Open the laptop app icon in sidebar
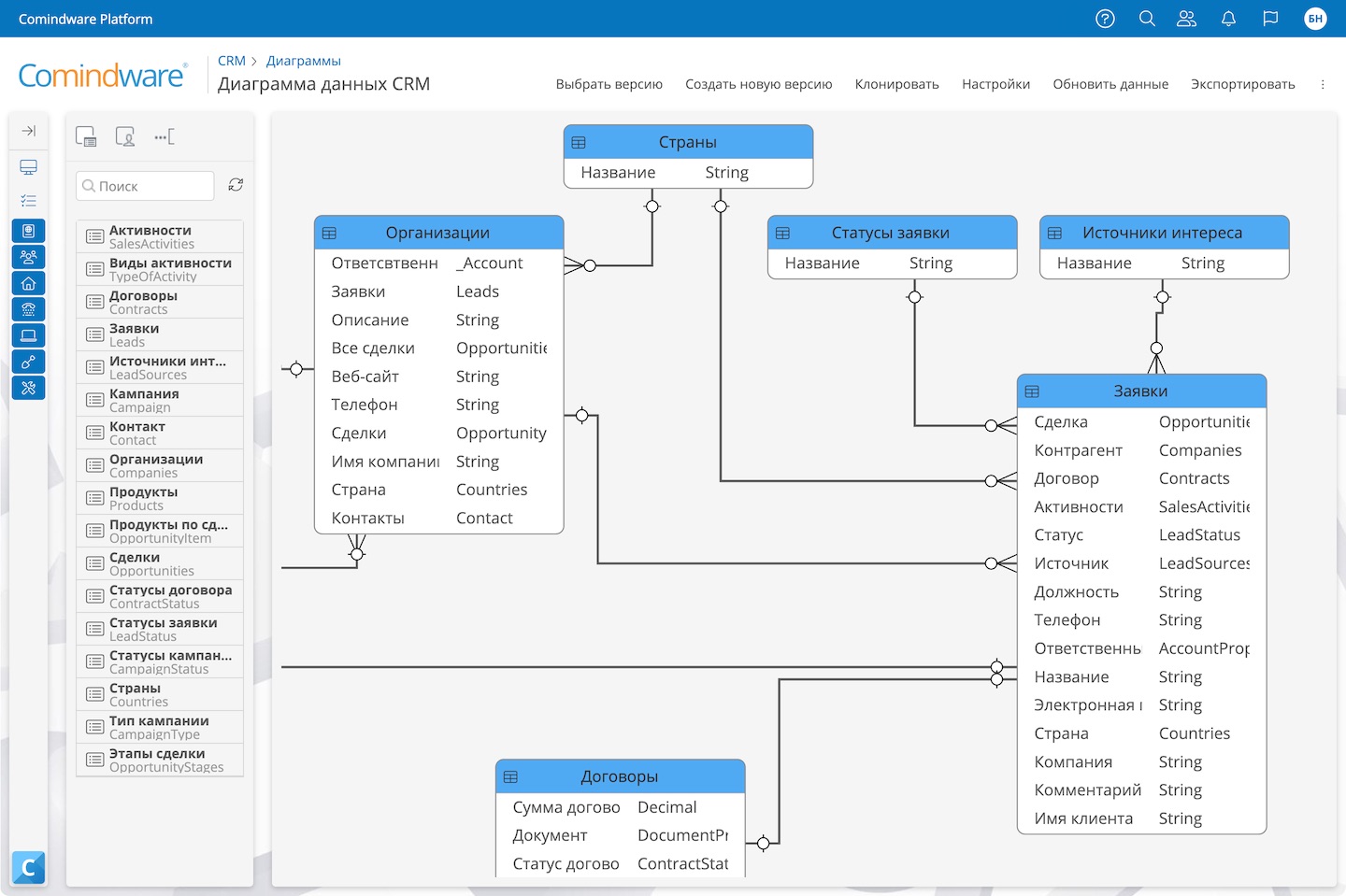 coord(29,335)
